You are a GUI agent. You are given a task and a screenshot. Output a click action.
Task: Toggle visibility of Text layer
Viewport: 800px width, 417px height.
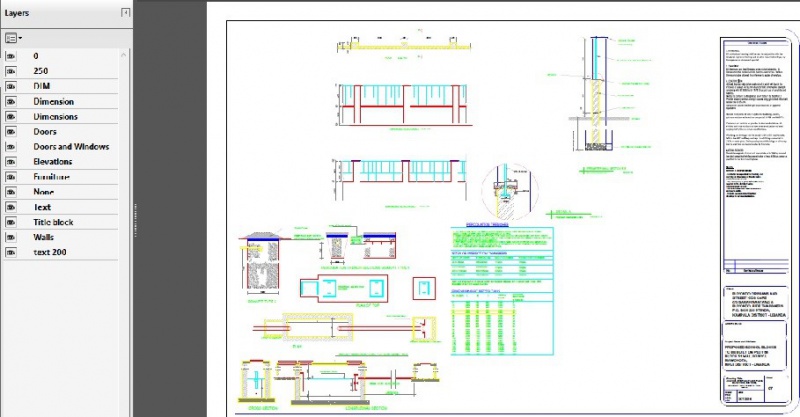coord(11,207)
